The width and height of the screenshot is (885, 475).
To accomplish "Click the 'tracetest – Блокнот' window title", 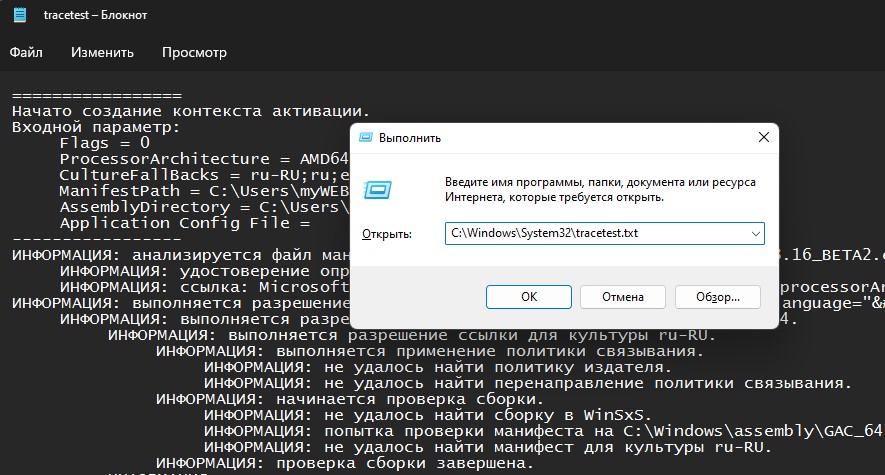I will click(x=95, y=15).
